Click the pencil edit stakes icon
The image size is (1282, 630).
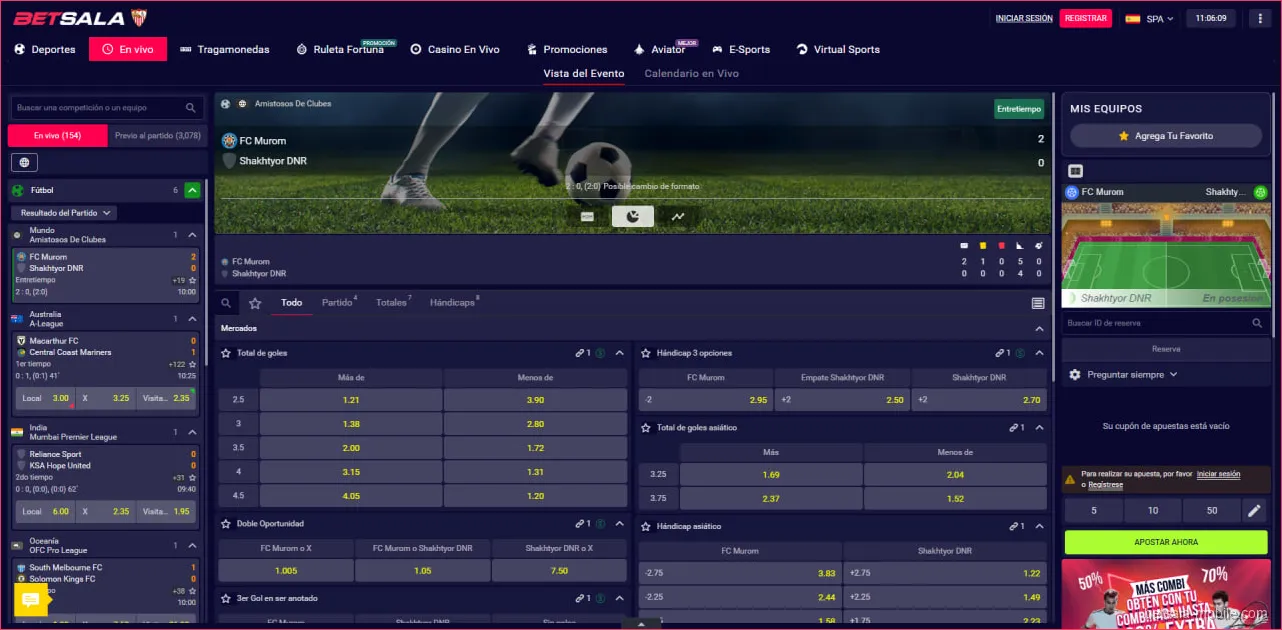point(1254,510)
